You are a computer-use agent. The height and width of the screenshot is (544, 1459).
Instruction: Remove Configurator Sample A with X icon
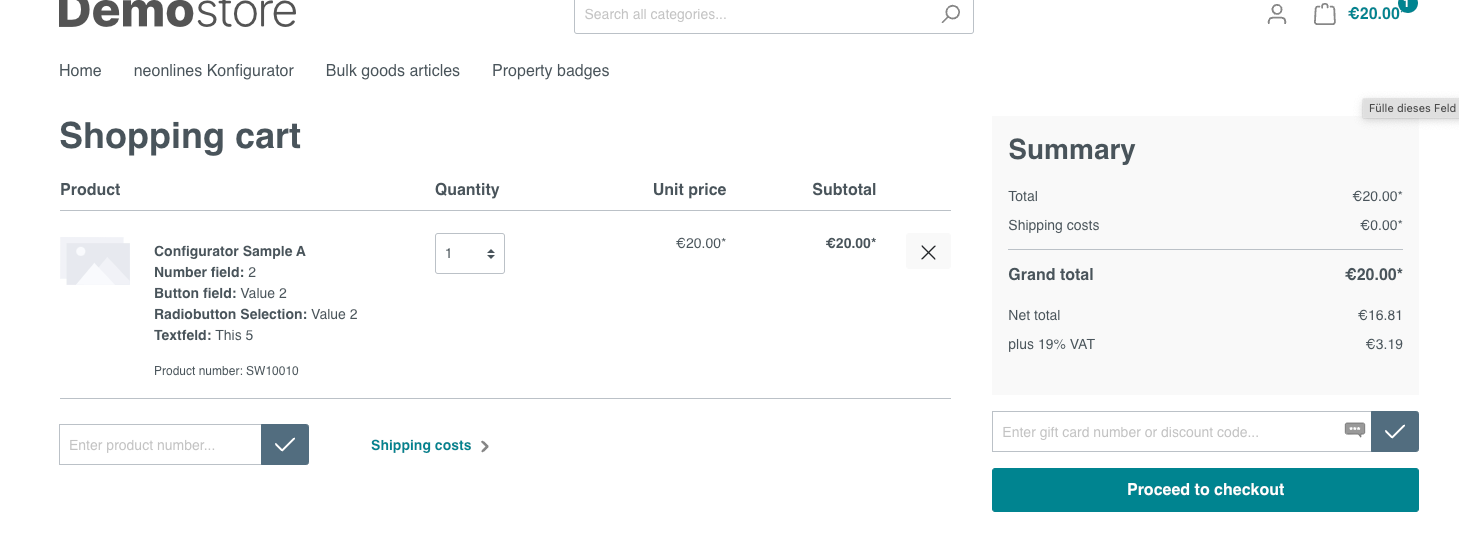[928, 252]
